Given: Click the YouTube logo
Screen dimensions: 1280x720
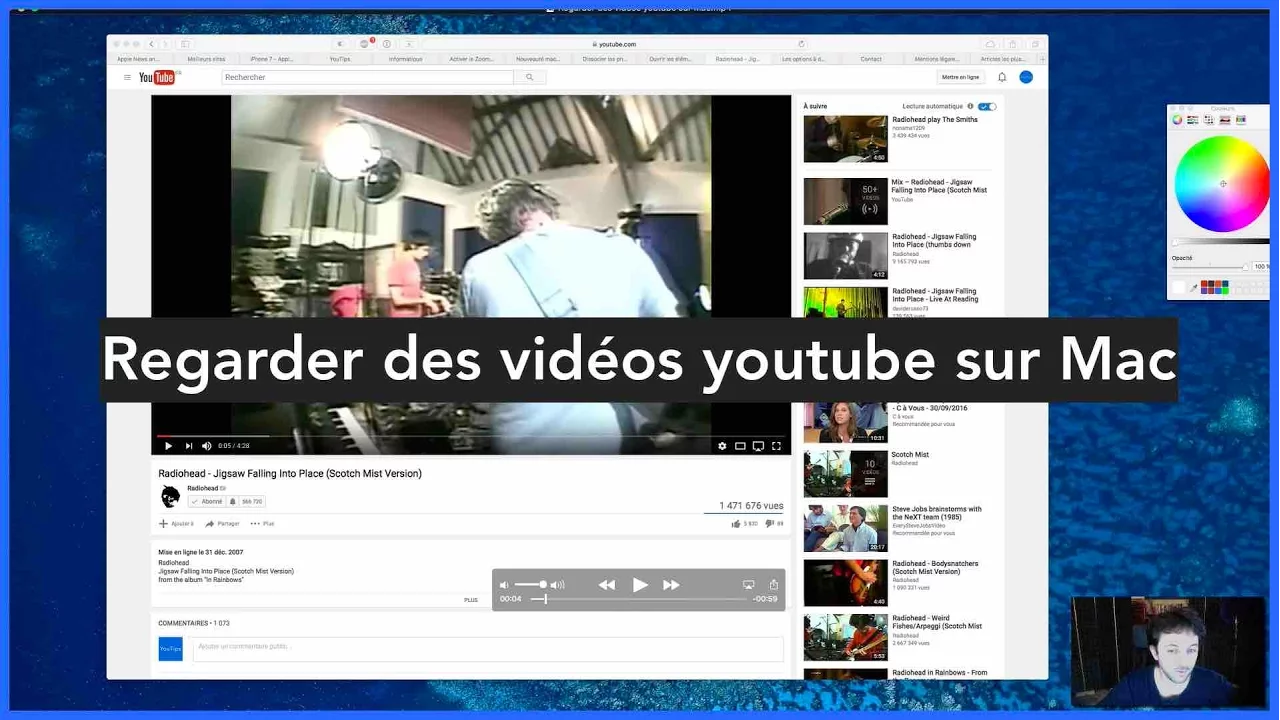Looking at the screenshot, I should pos(159,77).
